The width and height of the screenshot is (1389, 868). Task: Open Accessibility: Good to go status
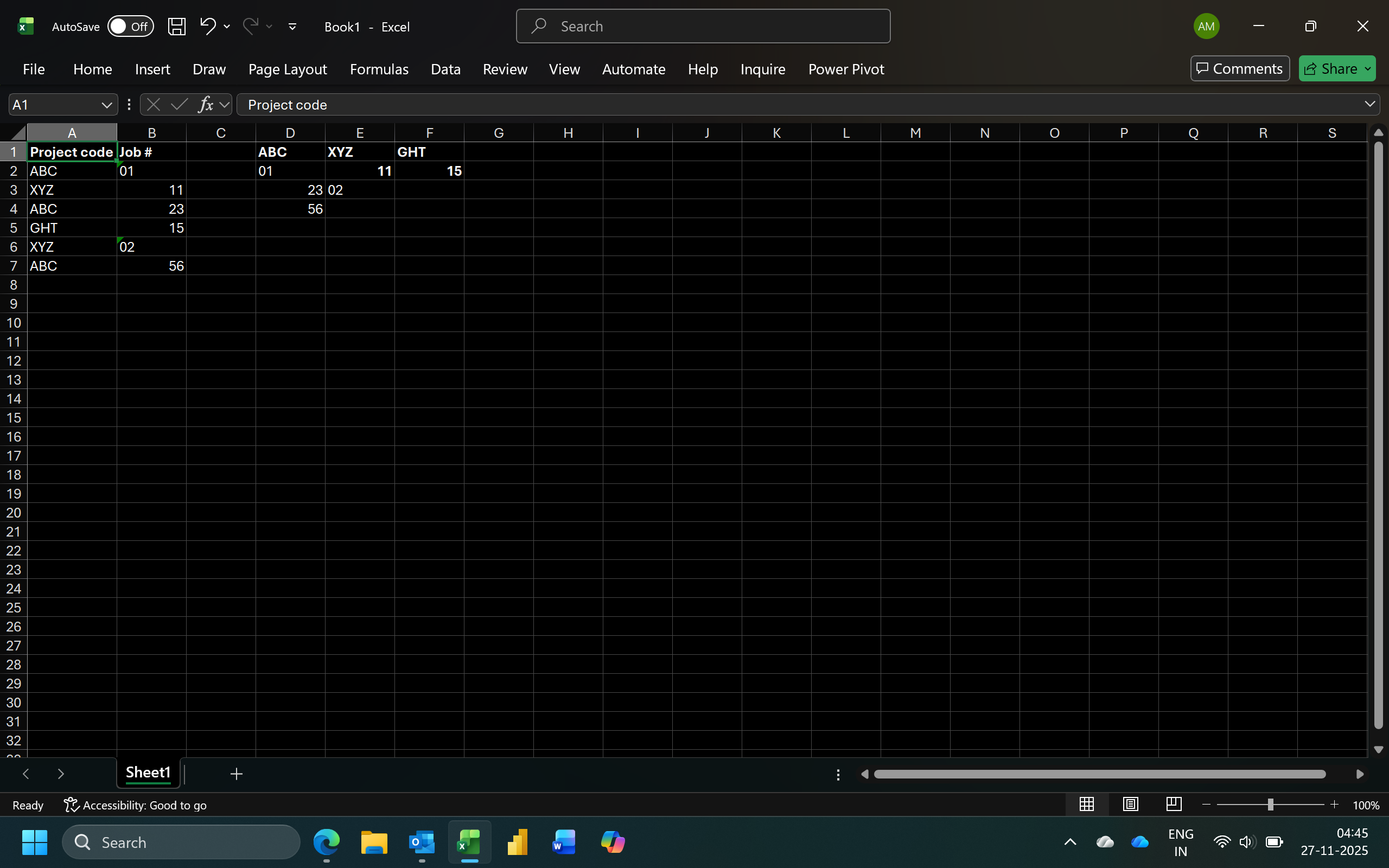tap(136, 806)
